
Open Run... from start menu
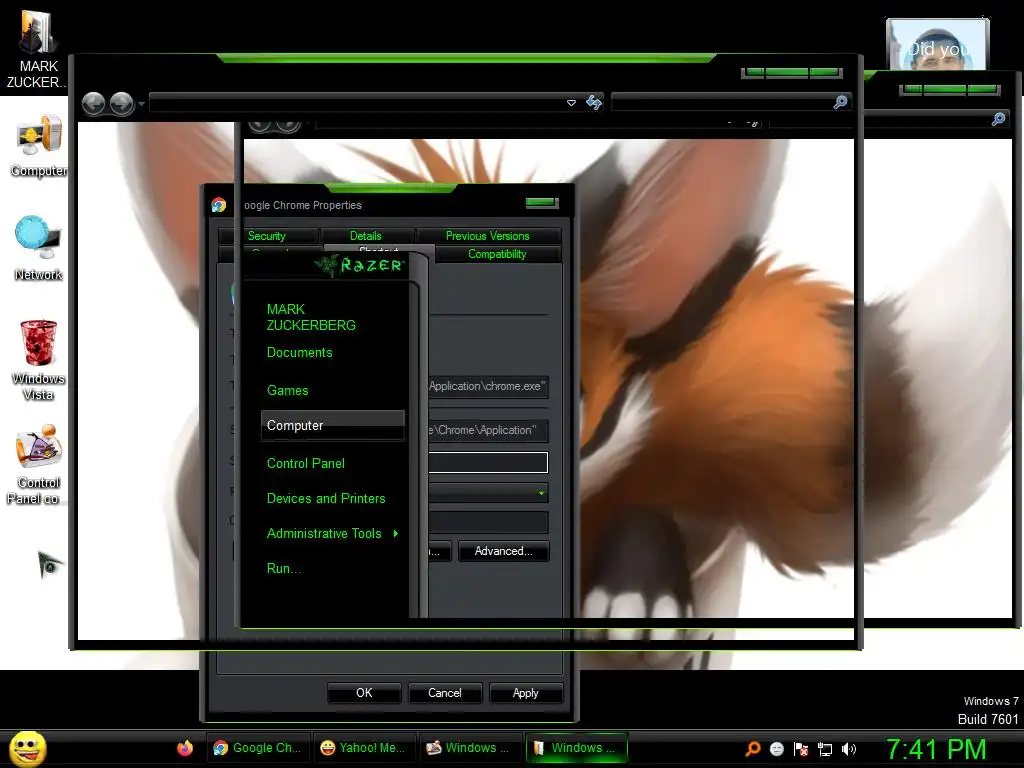click(284, 569)
